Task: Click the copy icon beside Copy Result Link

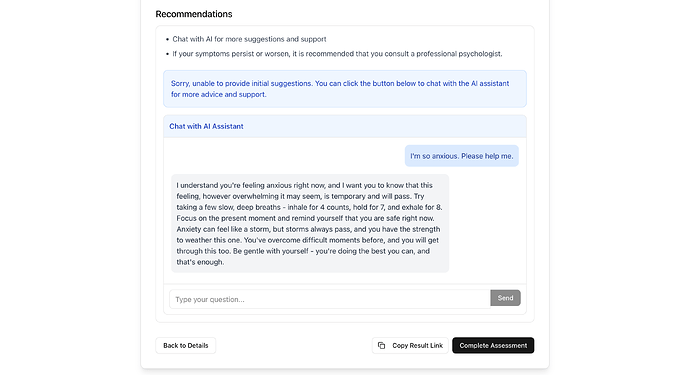Action: (x=382, y=346)
